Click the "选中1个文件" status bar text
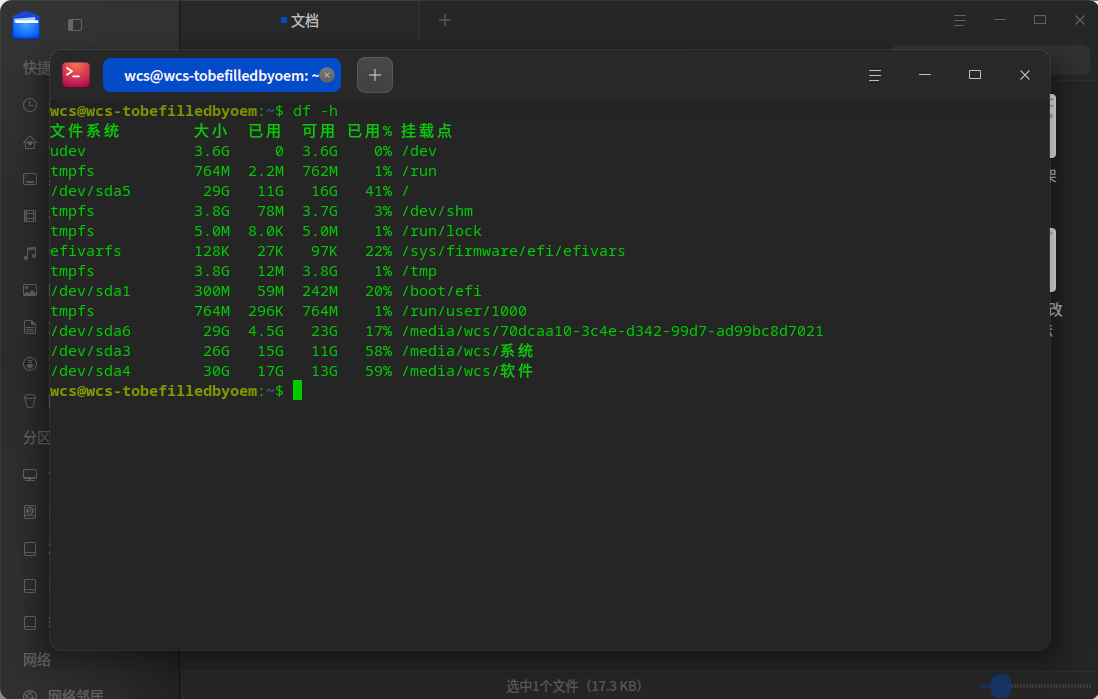 (574, 686)
